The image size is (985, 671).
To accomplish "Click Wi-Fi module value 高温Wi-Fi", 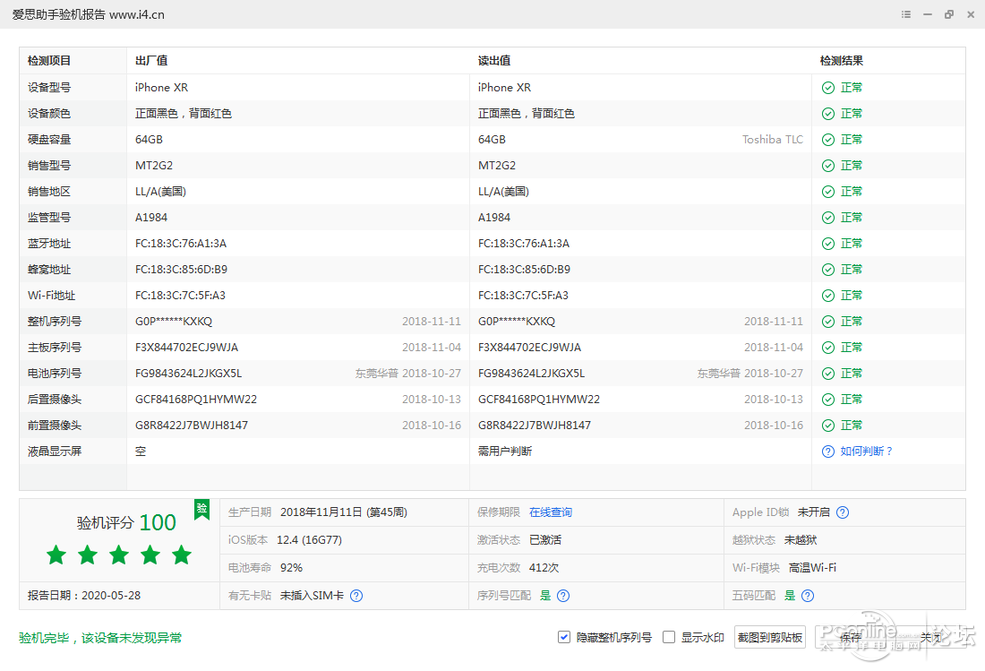I will click(x=812, y=568).
